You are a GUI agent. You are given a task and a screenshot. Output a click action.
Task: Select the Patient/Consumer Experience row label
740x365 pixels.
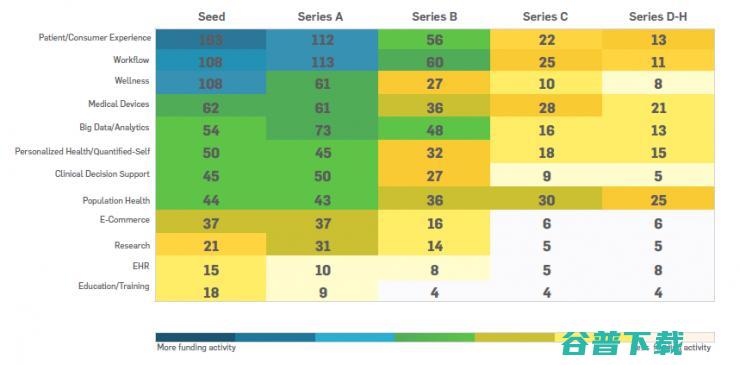pos(95,38)
